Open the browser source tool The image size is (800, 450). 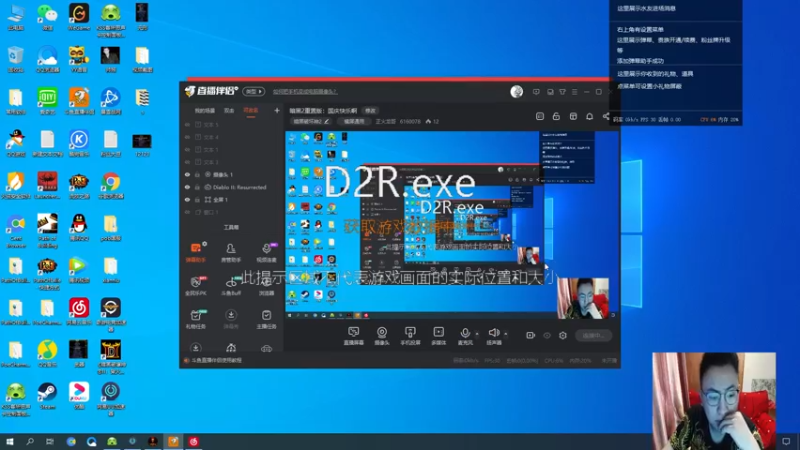coord(266,286)
